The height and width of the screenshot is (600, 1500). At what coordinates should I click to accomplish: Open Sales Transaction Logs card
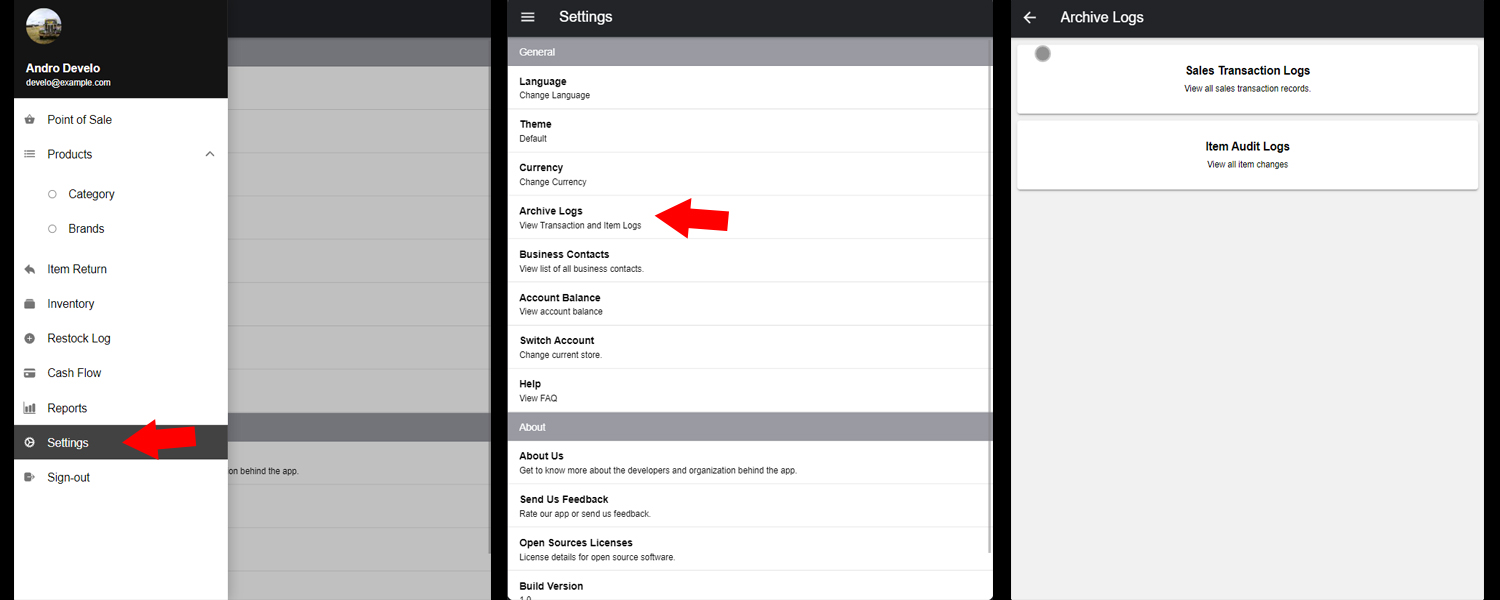1247,79
